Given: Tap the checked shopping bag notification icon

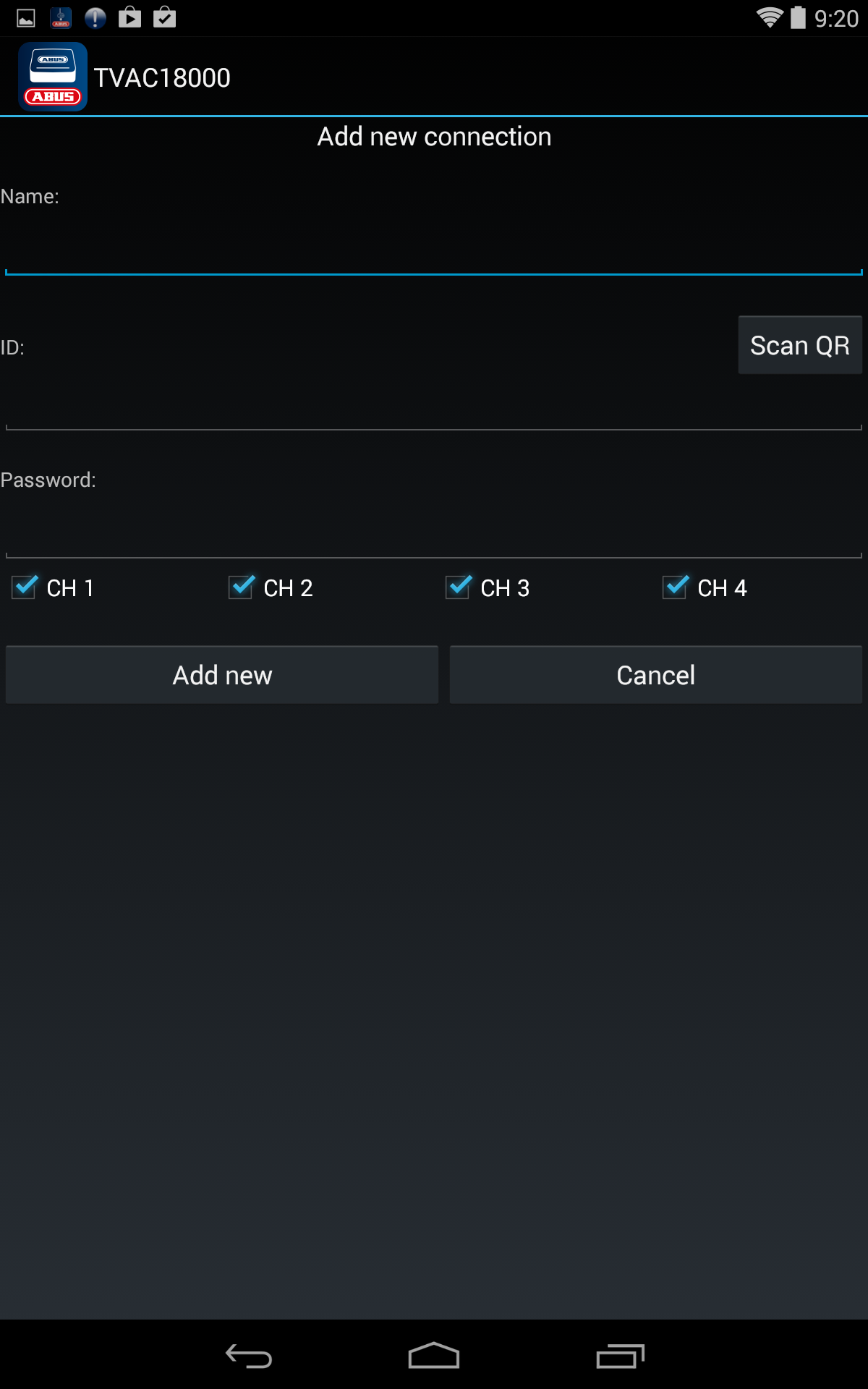Looking at the screenshot, I should click(x=165, y=17).
